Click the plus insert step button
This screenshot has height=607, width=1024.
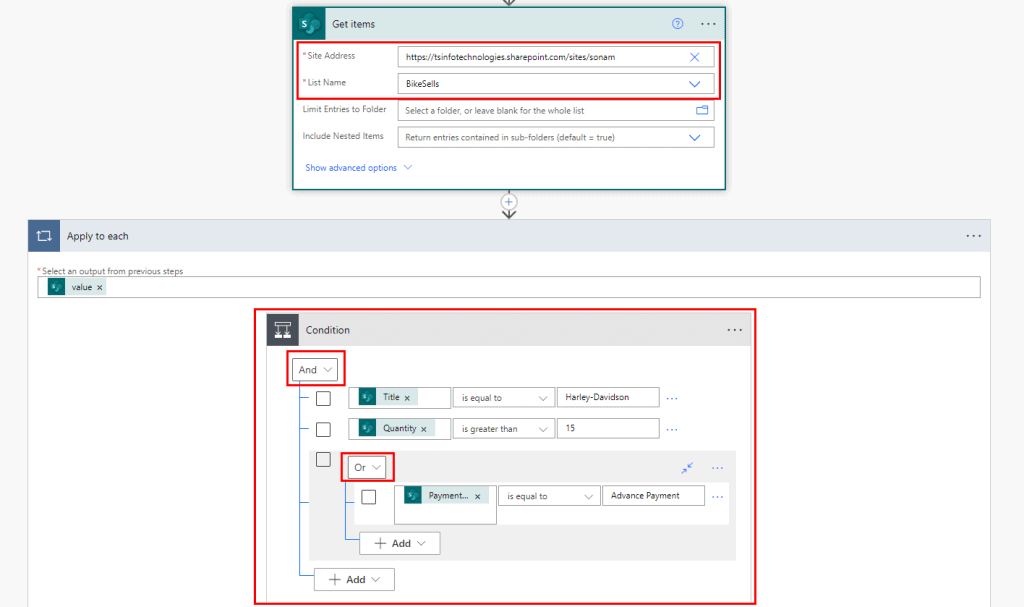pos(509,202)
